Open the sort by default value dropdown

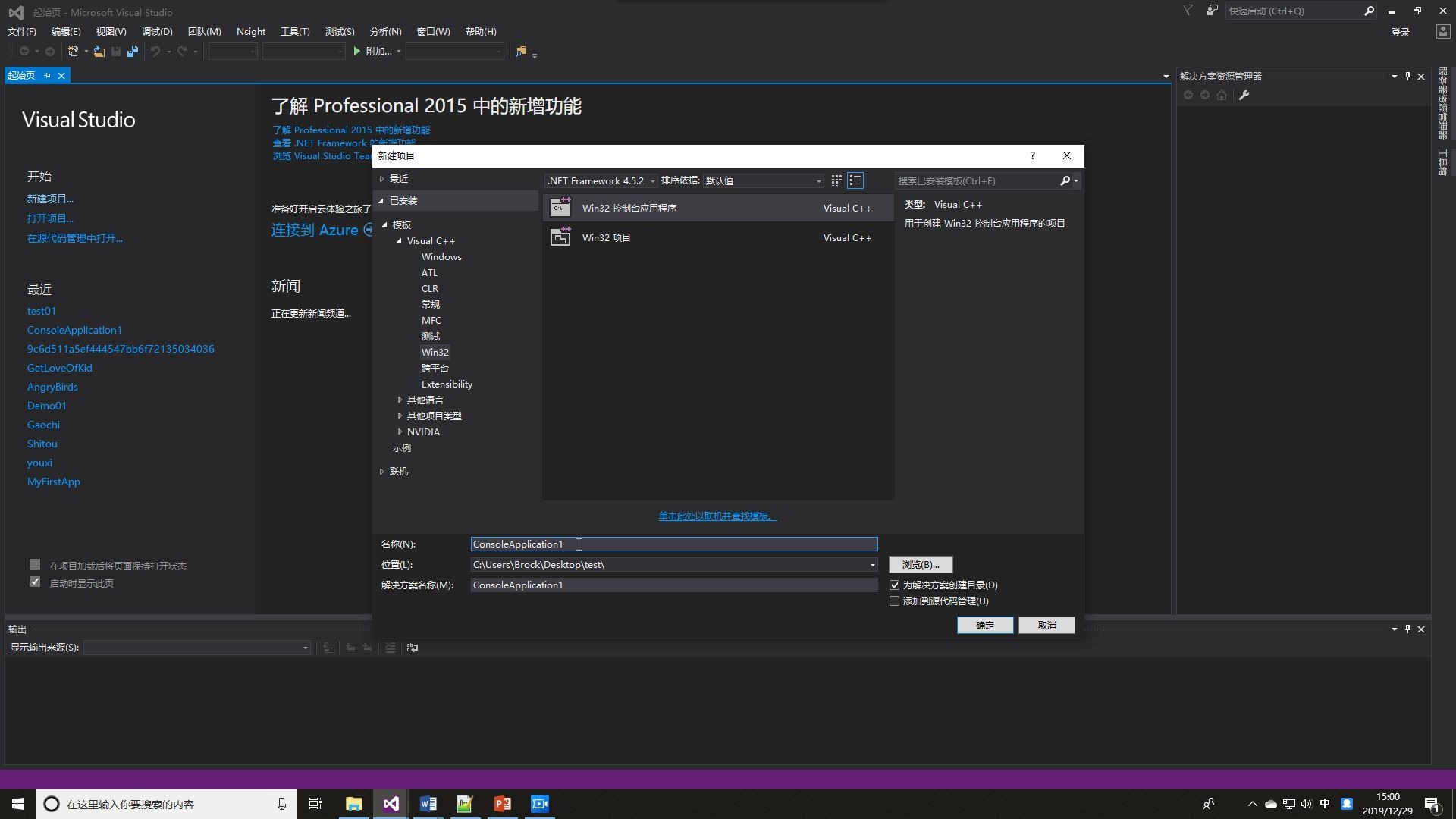pyautogui.click(x=762, y=180)
